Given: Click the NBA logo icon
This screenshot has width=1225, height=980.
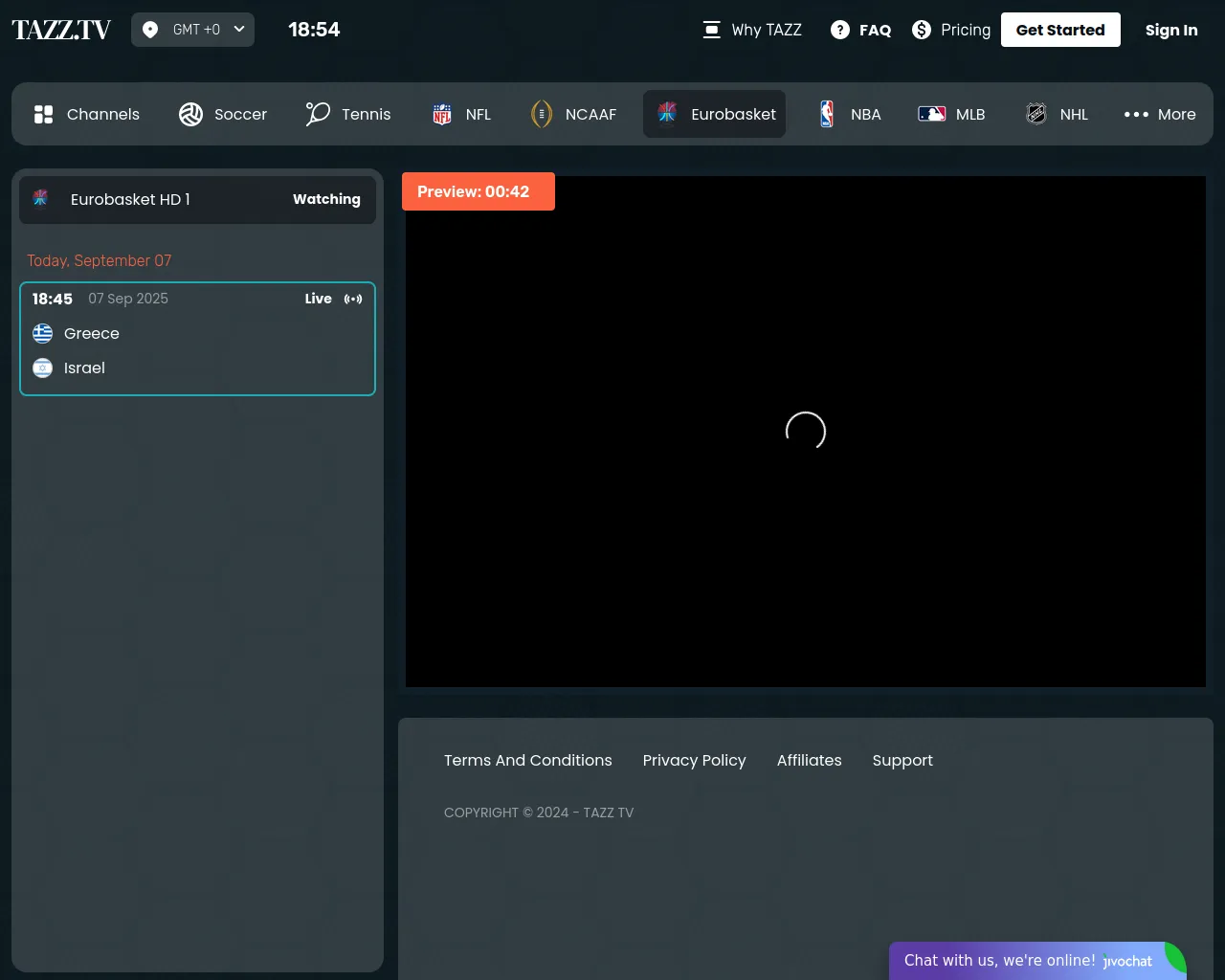Looking at the screenshot, I should click(x=827, y=115).
